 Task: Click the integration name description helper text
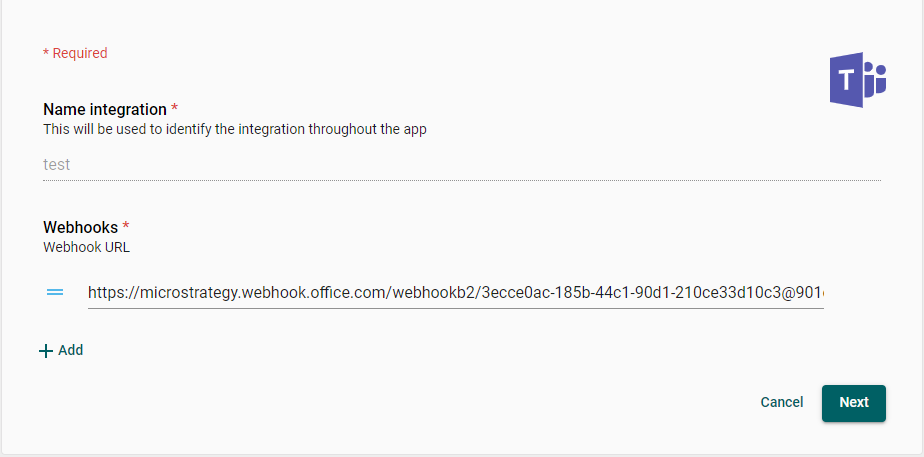coord(235,129)
